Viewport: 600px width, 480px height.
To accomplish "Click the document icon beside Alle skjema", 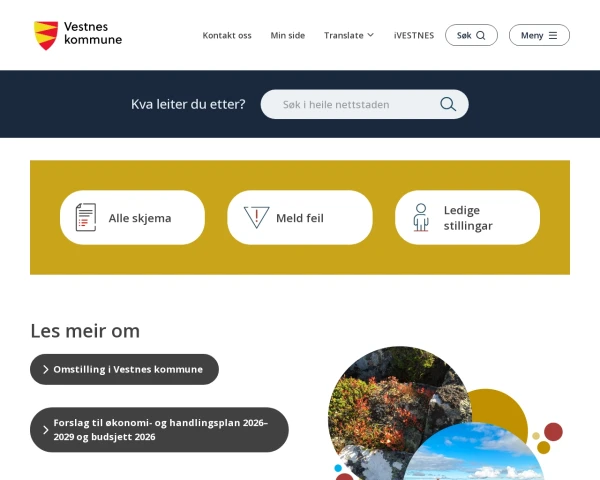I will click(86, 217).
